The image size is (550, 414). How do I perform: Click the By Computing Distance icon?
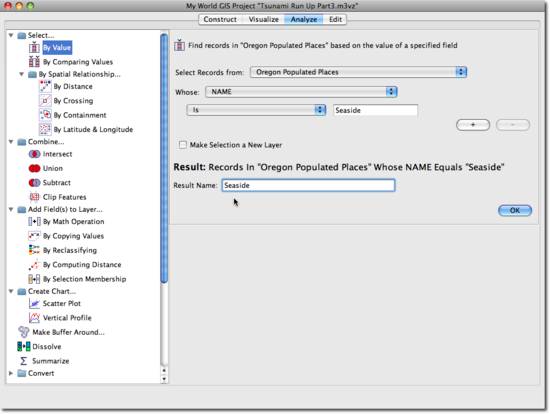34,265
